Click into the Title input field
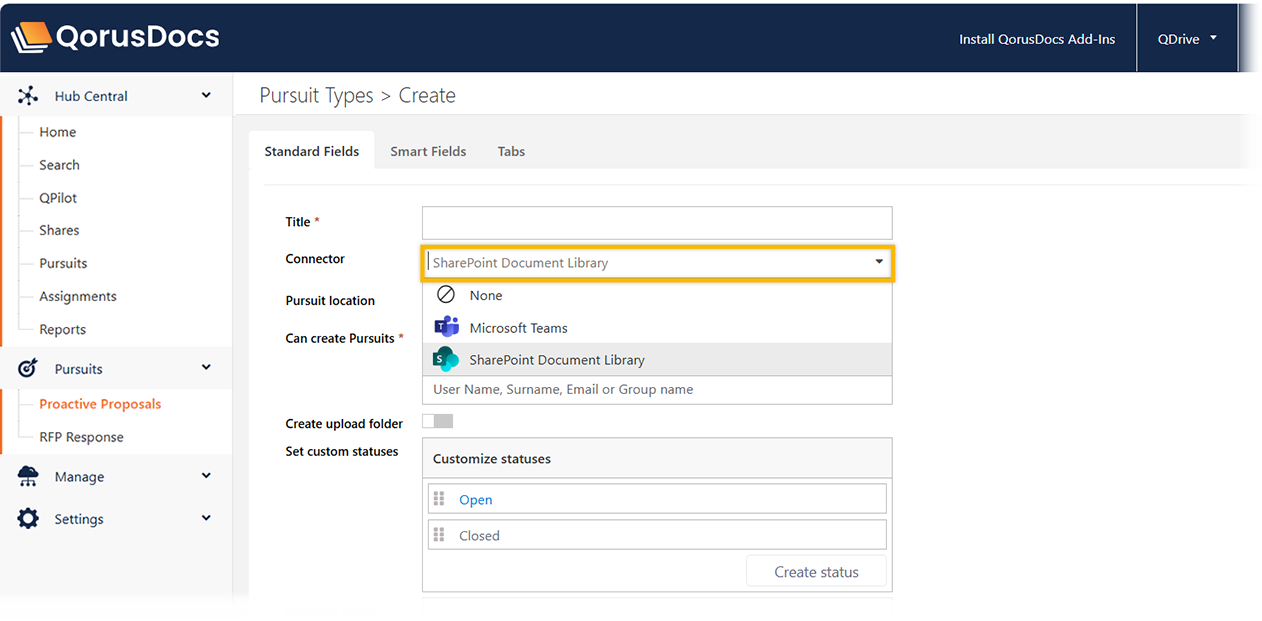 [656, 223]
